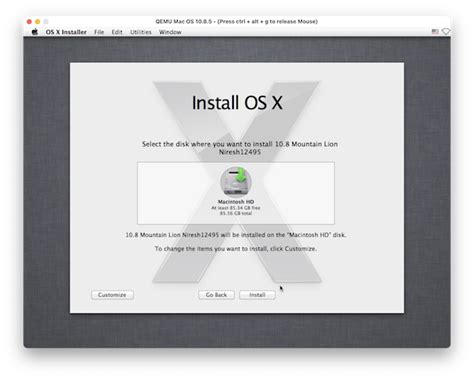
Task: Open the OS X Installer menu
Action: pos(66,32)
